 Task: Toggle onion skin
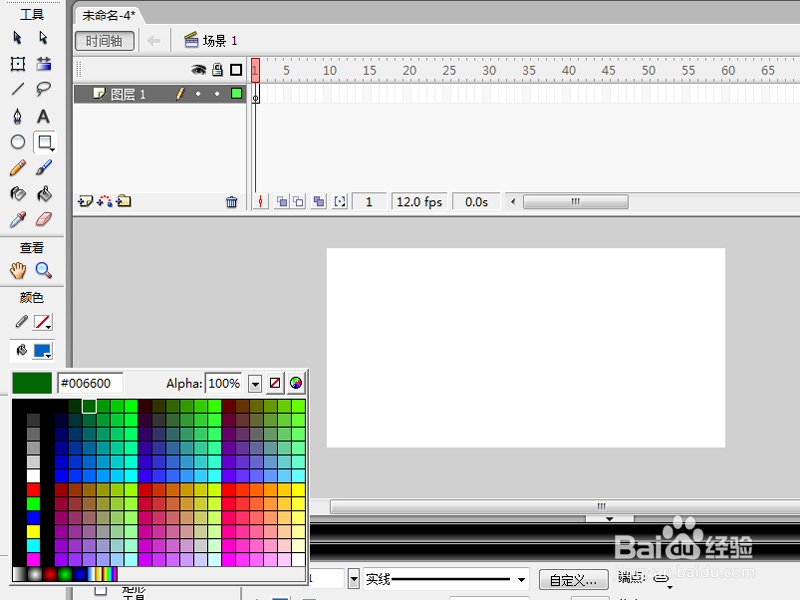coord(282,202)
